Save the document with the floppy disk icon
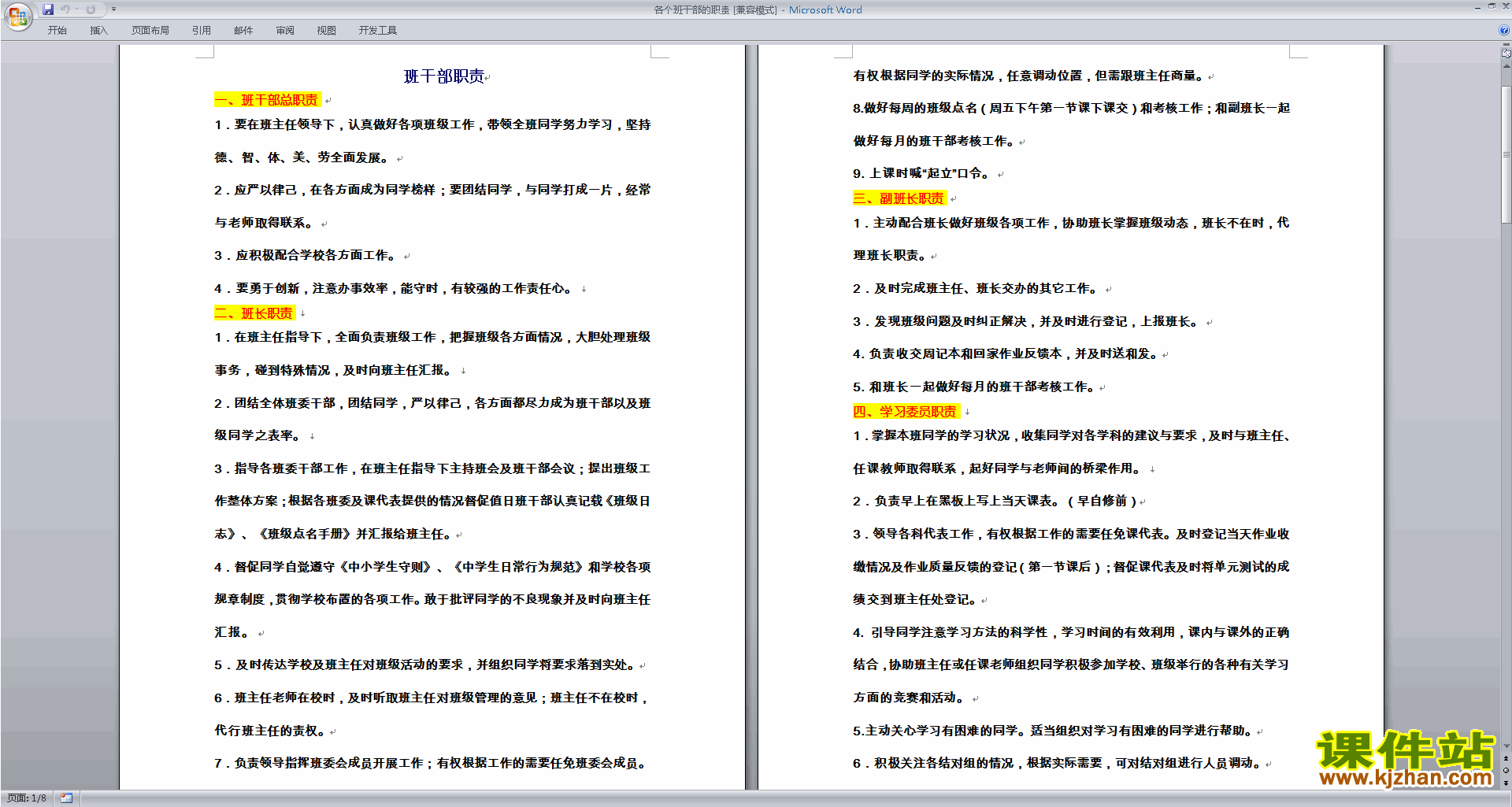 [48, 9]
